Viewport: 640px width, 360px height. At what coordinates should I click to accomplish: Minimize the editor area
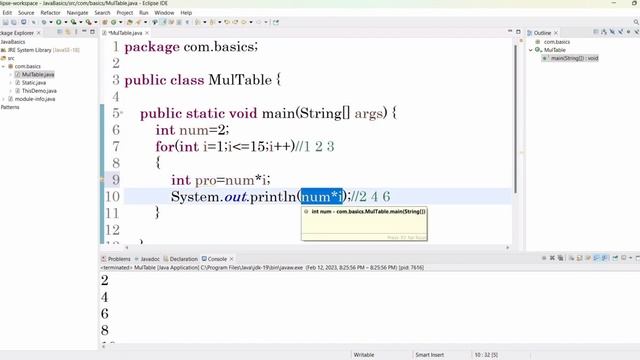(510, 31)
